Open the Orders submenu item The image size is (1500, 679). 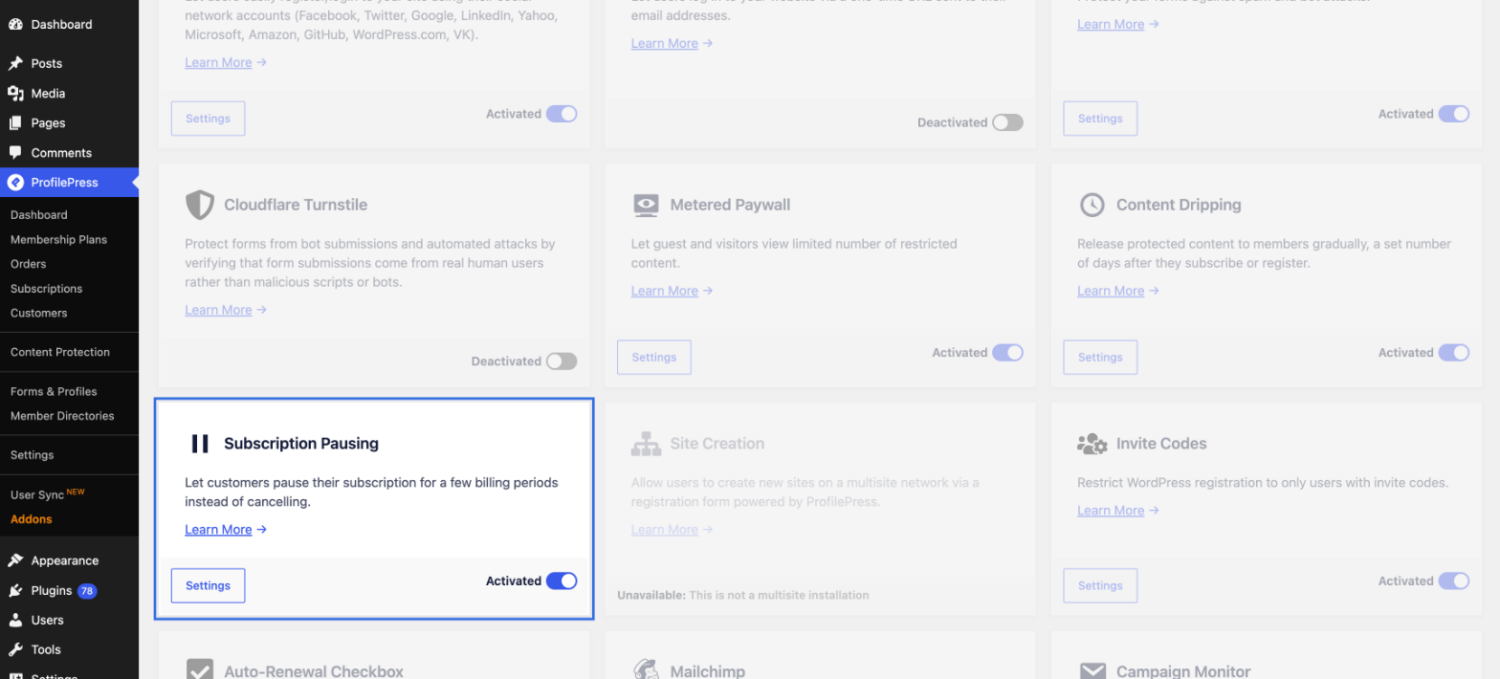pyautogui.click(x=28, y=264)
